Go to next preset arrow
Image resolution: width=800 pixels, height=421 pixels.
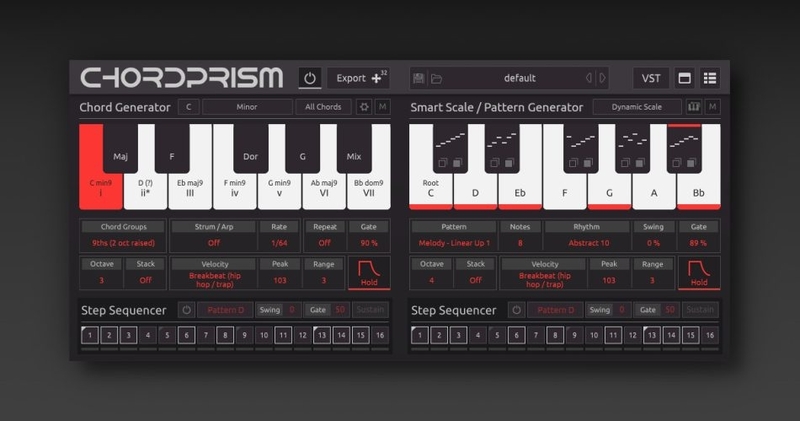point(603,78)
